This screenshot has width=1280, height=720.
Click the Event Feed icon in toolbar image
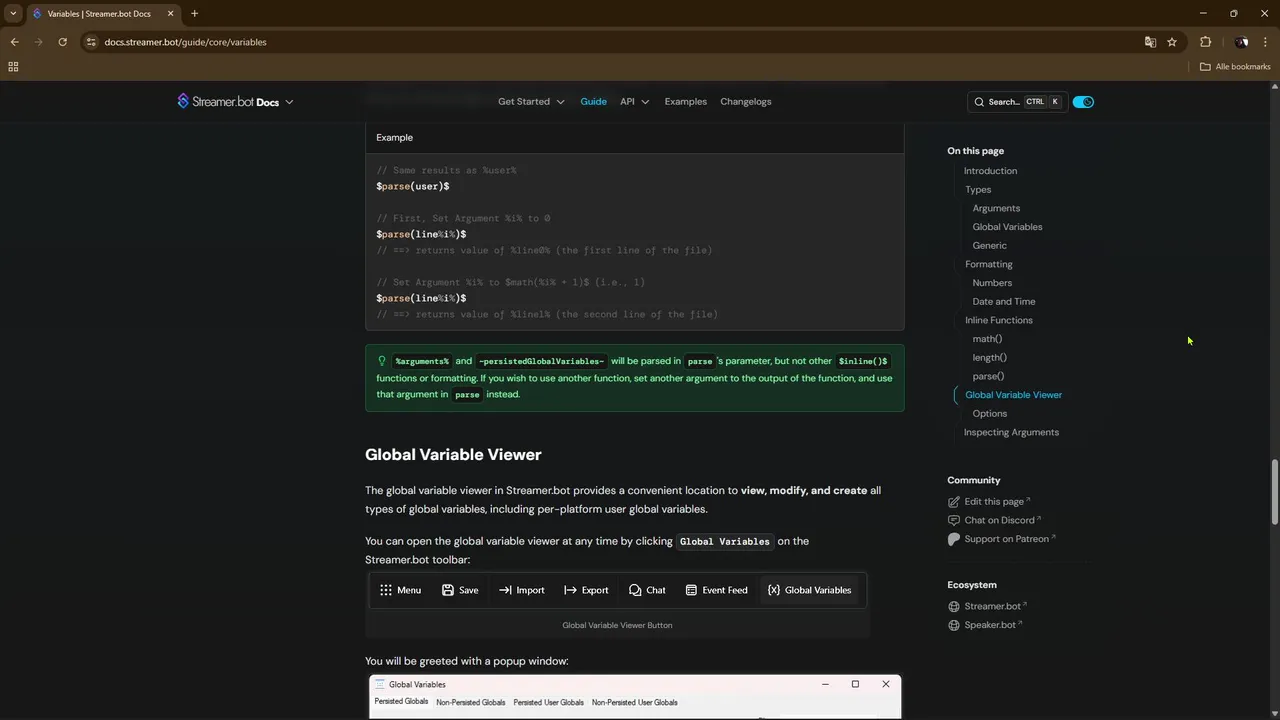tap(691, 590)
